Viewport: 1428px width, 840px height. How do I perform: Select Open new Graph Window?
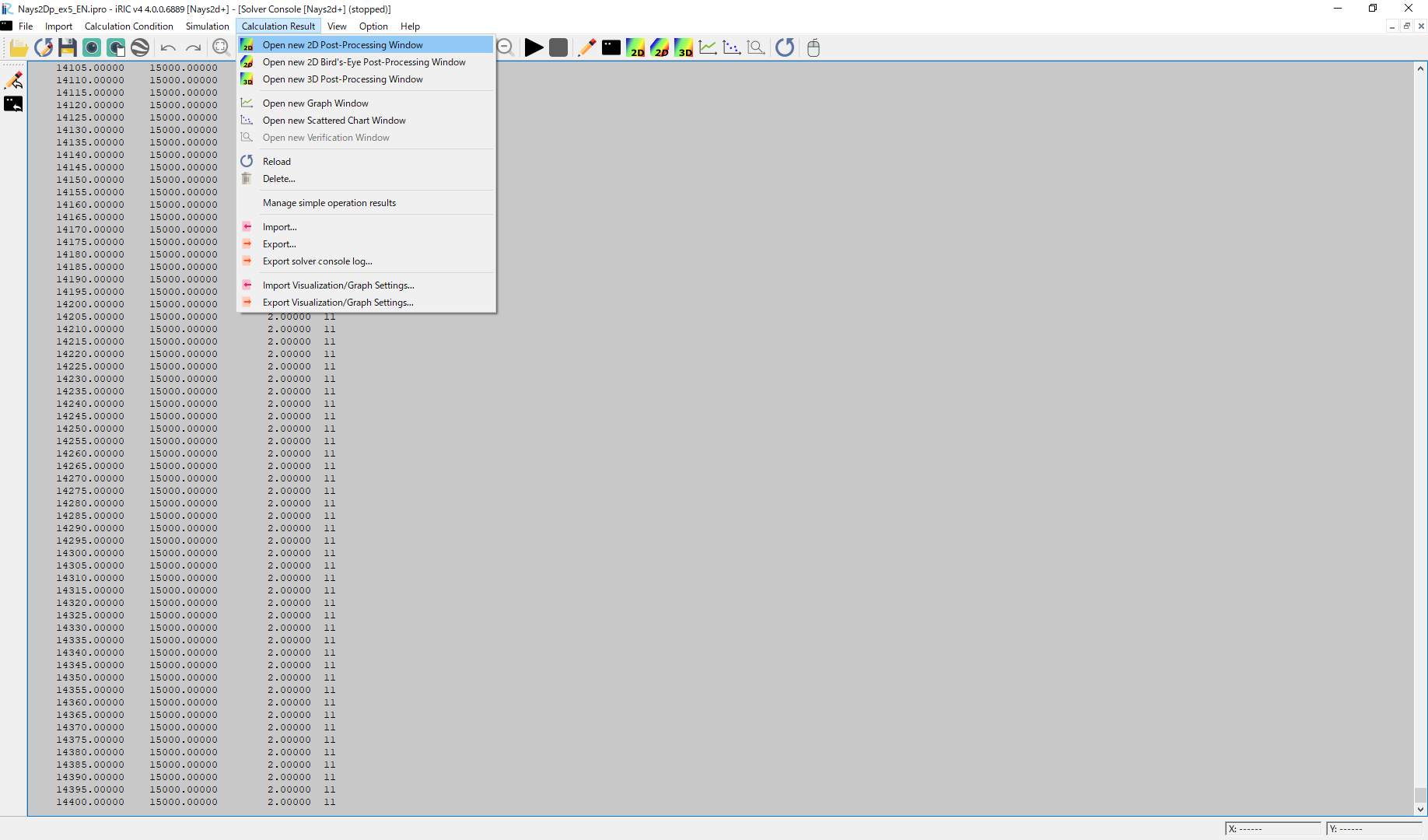(366, 103)
